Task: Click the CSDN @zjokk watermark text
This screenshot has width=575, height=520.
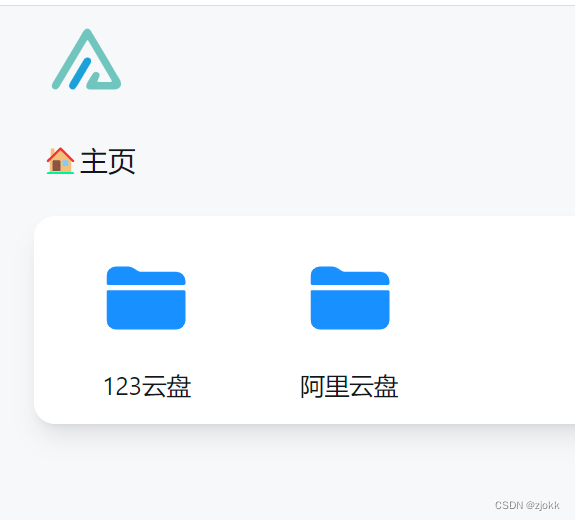Action: point(527,505)
